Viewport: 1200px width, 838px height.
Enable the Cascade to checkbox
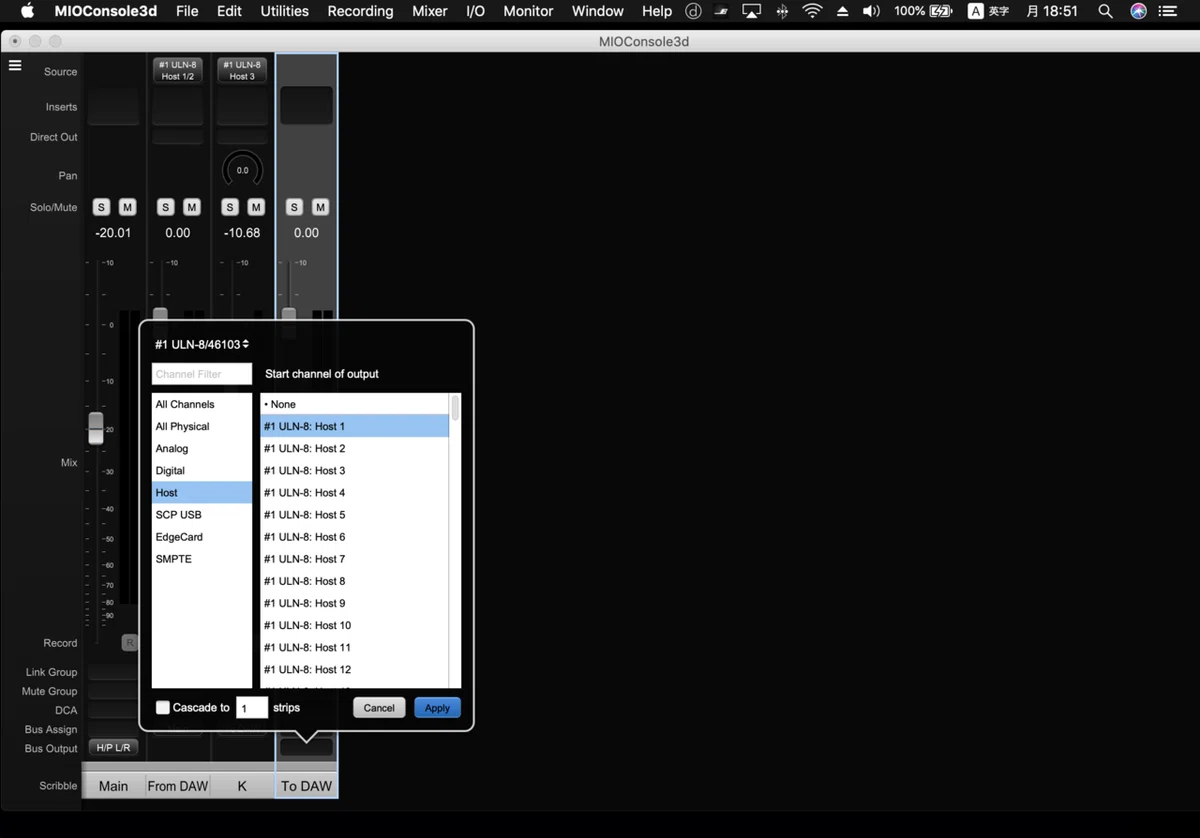coord(163,707)
